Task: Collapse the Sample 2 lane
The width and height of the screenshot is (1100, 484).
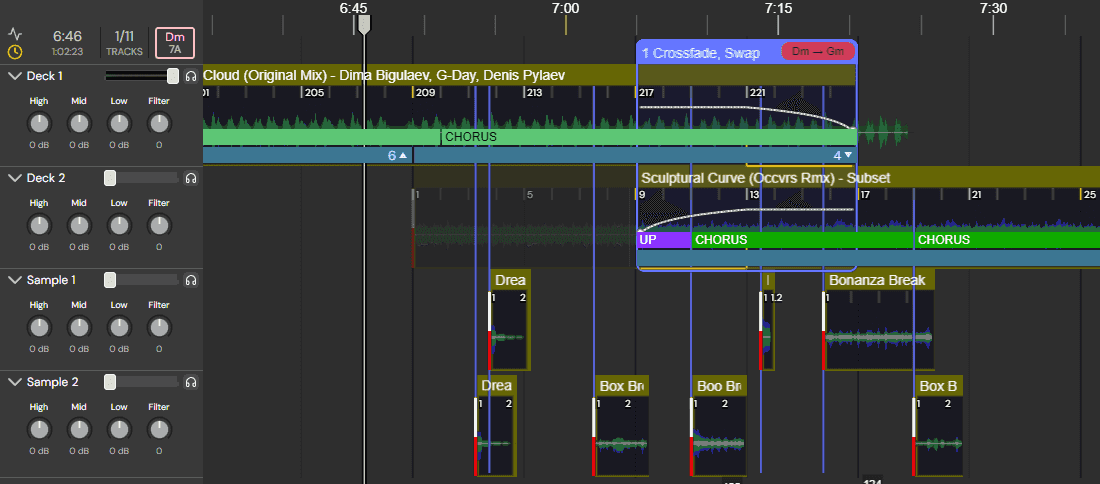Action: tap(14, 382)
